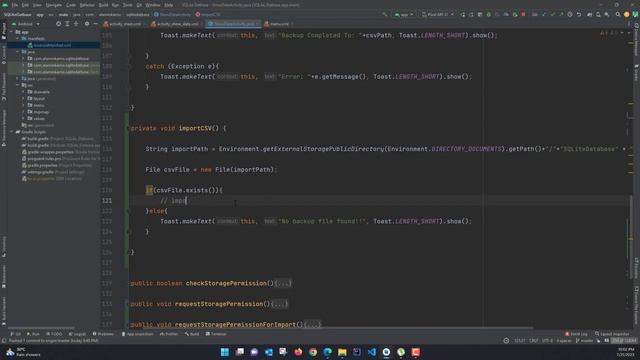Open the Build tool window
This screenshot has height=360, width=640.
pos(192,334)
